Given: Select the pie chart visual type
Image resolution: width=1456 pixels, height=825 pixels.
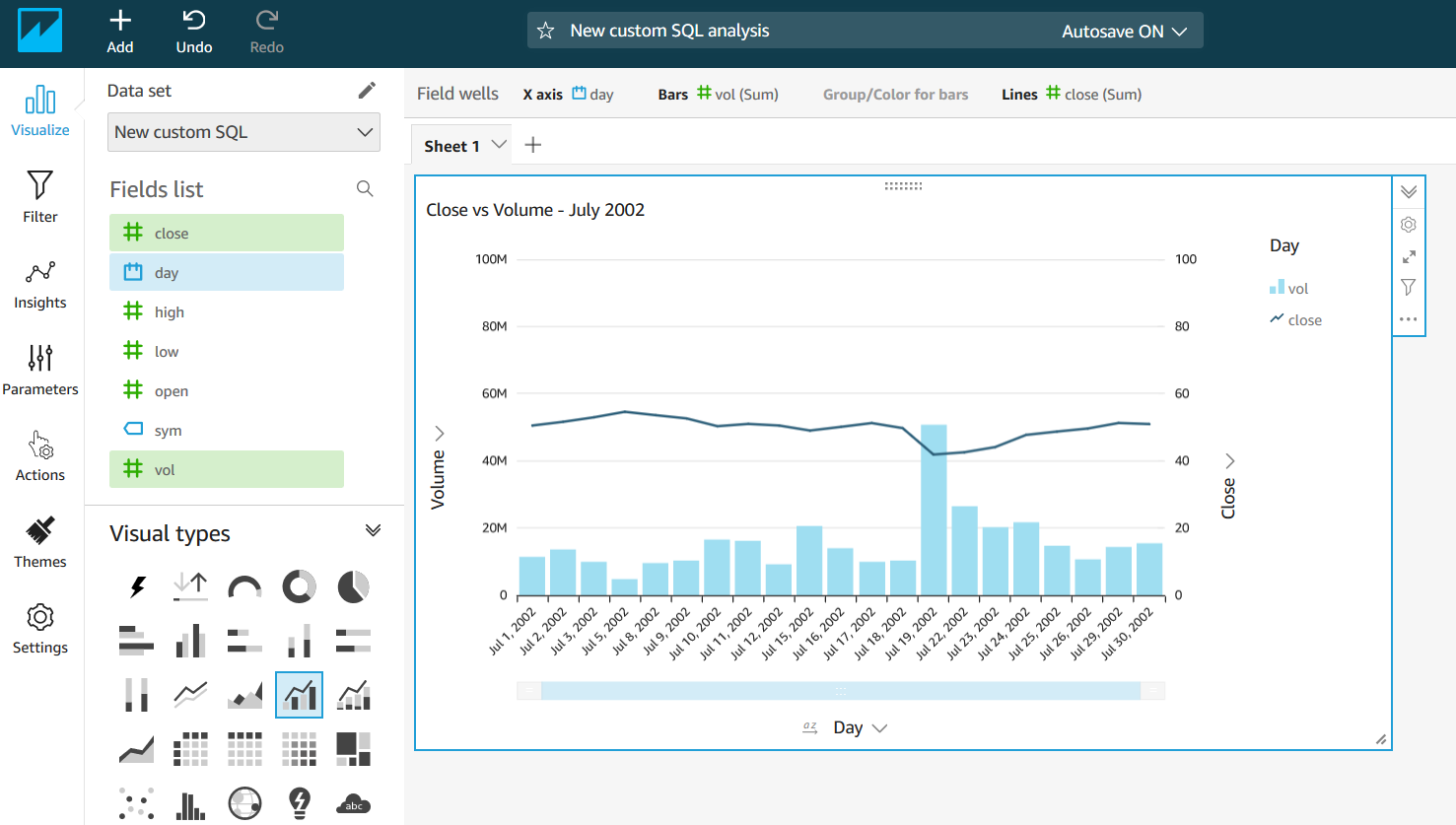Looking at the screenshot, I should click(x=353, y=586).
